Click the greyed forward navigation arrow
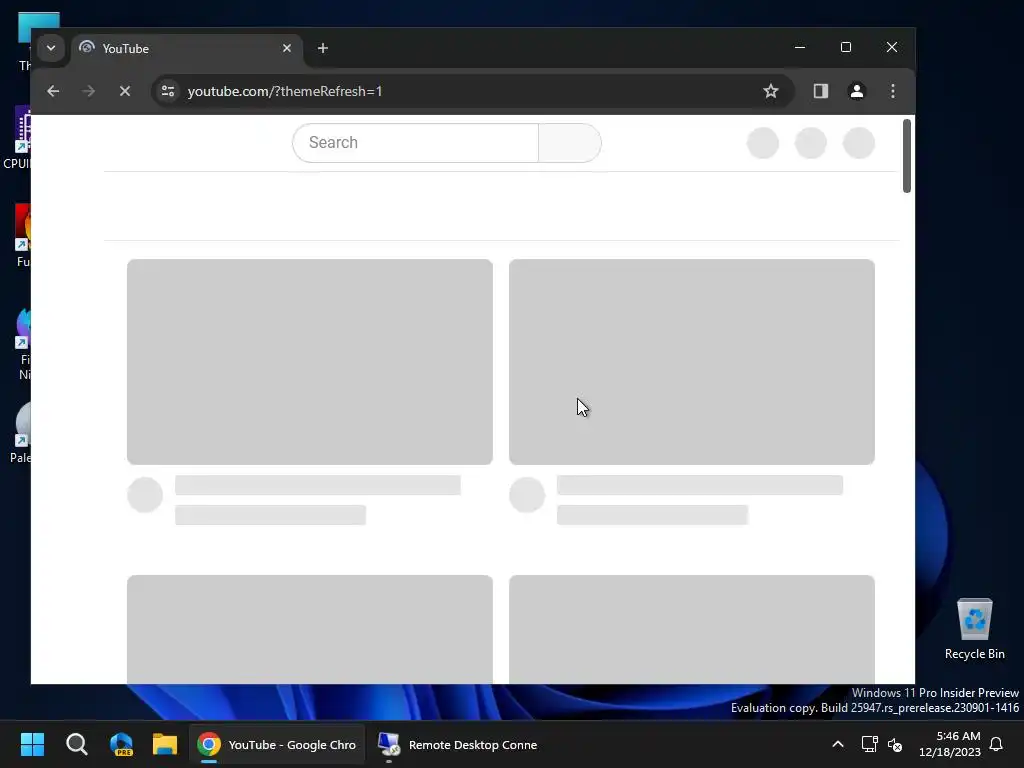This screenshot has width=1024, height=768. point(89,91)
